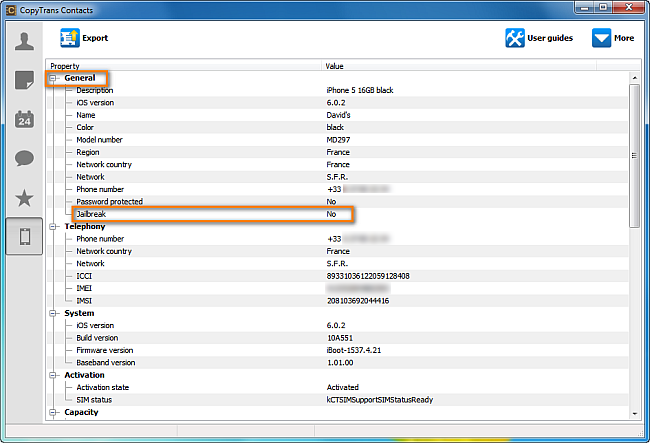Collapse the Telephony section

[x=53, y=227]
